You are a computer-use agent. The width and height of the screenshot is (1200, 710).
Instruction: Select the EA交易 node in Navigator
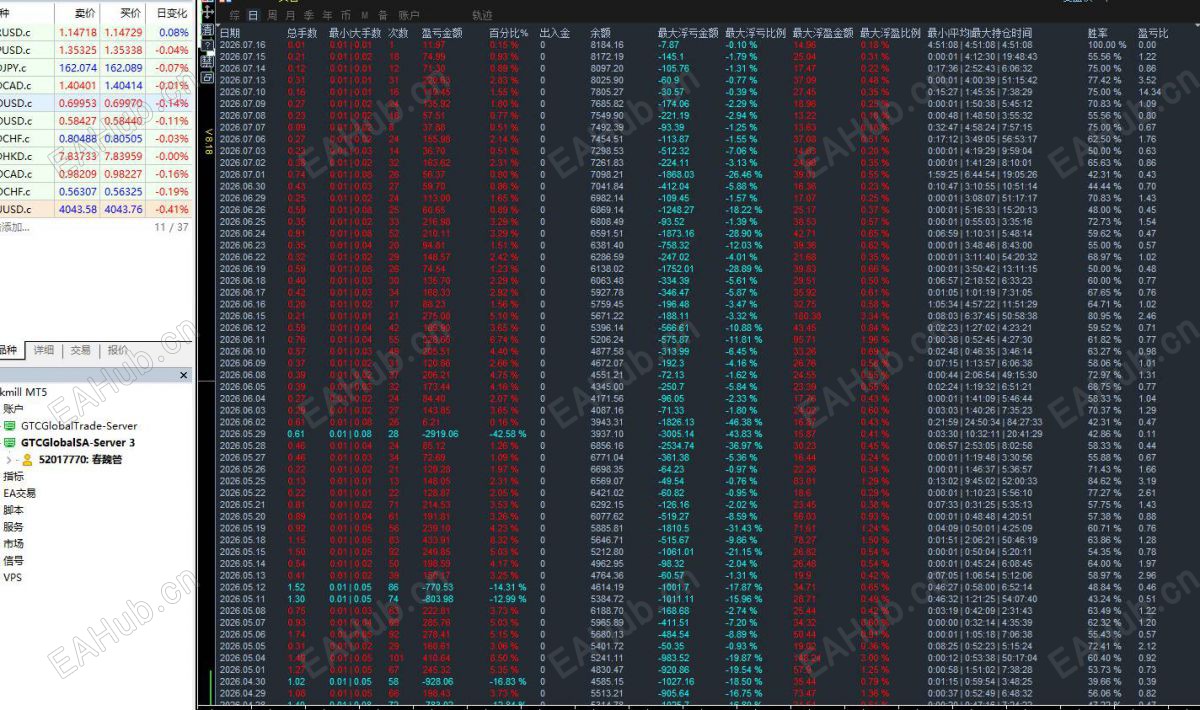[19, 493]
